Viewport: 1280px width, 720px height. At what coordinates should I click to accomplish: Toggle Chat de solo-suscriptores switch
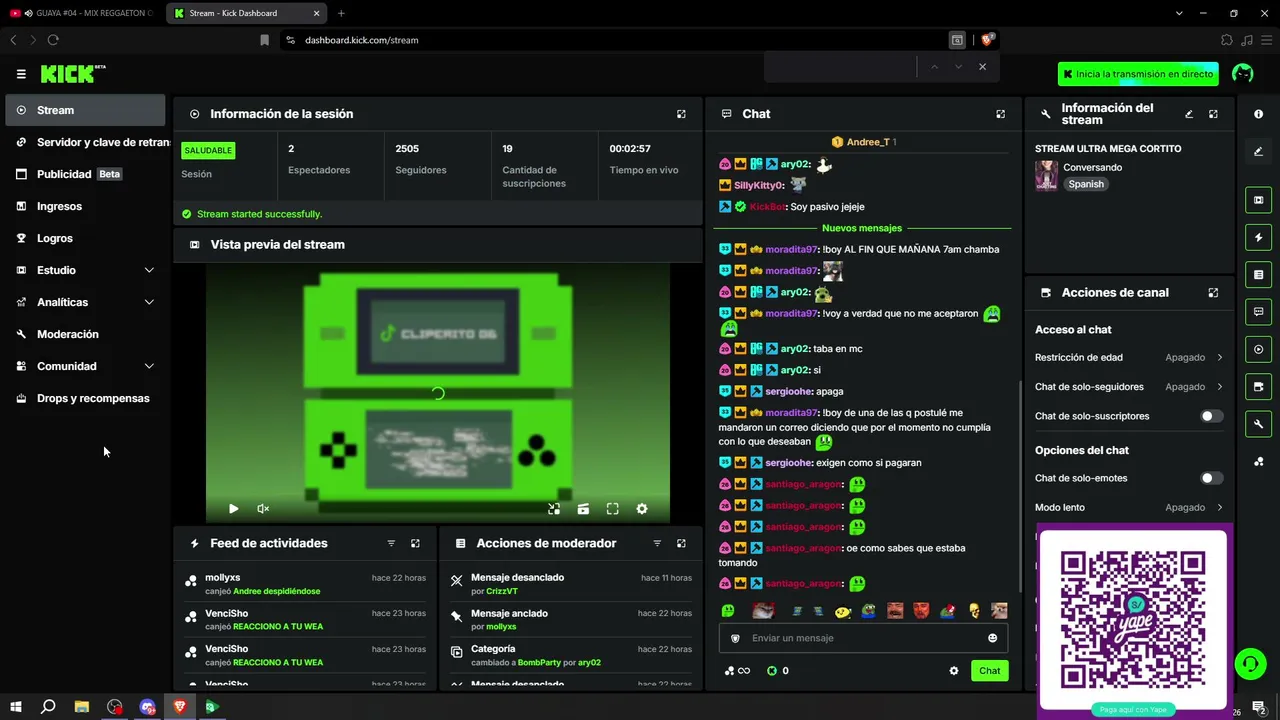pyautogui.click(x=1212, y=416)
